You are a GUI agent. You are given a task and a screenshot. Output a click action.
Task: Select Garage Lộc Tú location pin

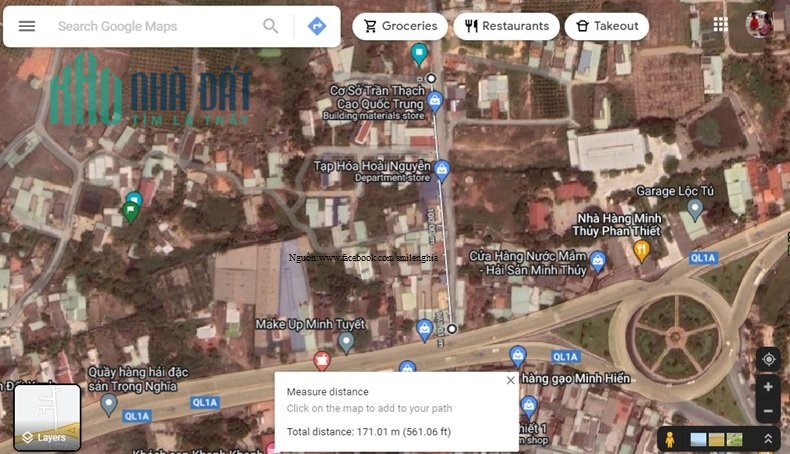[695, 210]
